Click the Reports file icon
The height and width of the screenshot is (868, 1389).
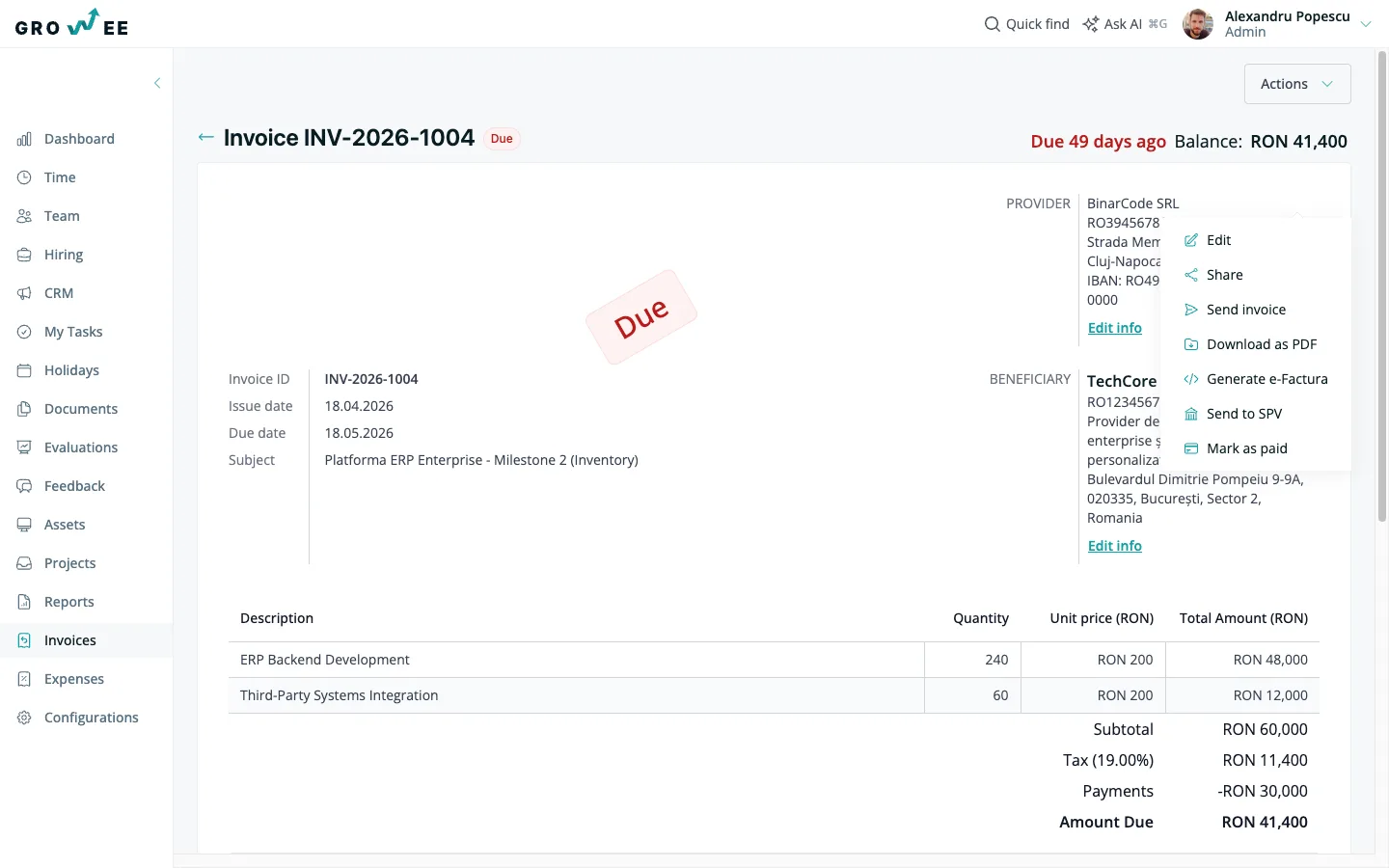click(24, 602)
